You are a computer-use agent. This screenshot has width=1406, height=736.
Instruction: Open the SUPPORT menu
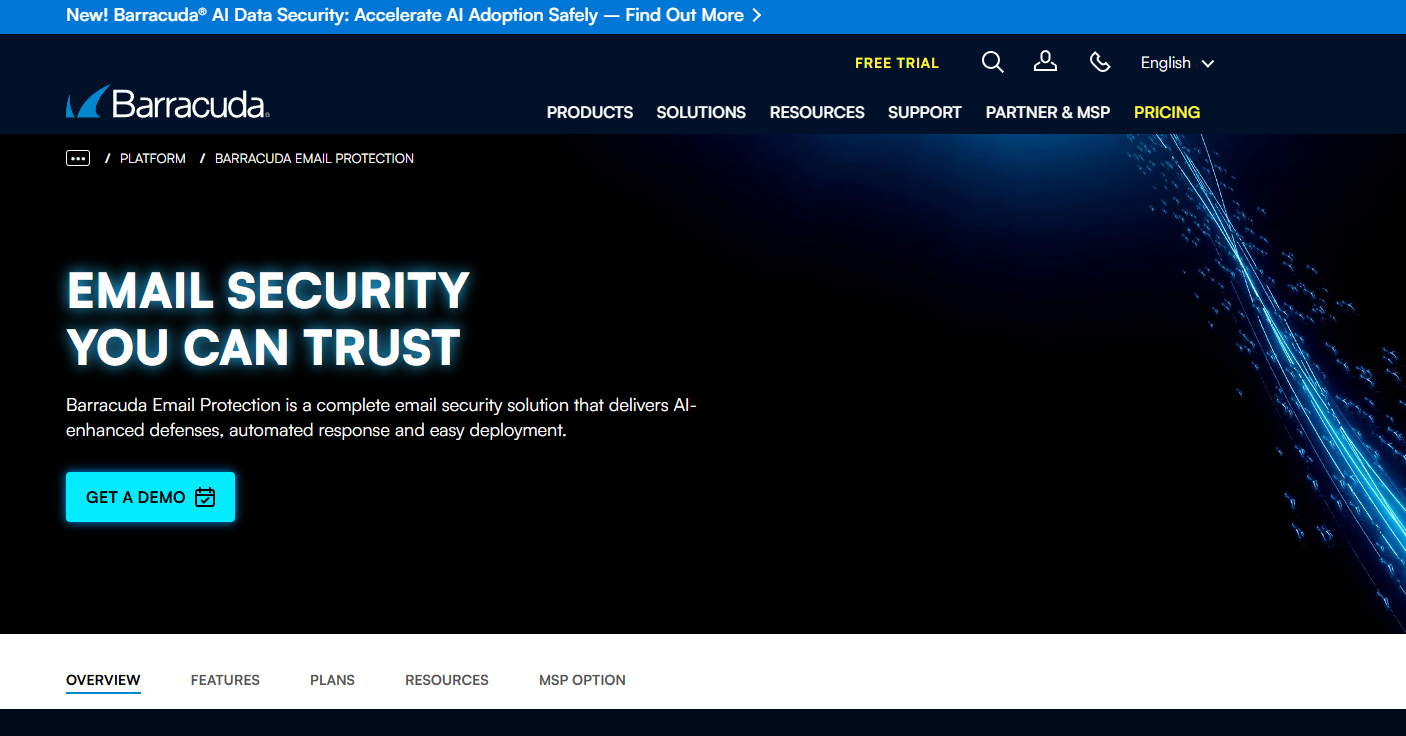tap(925, 112)
